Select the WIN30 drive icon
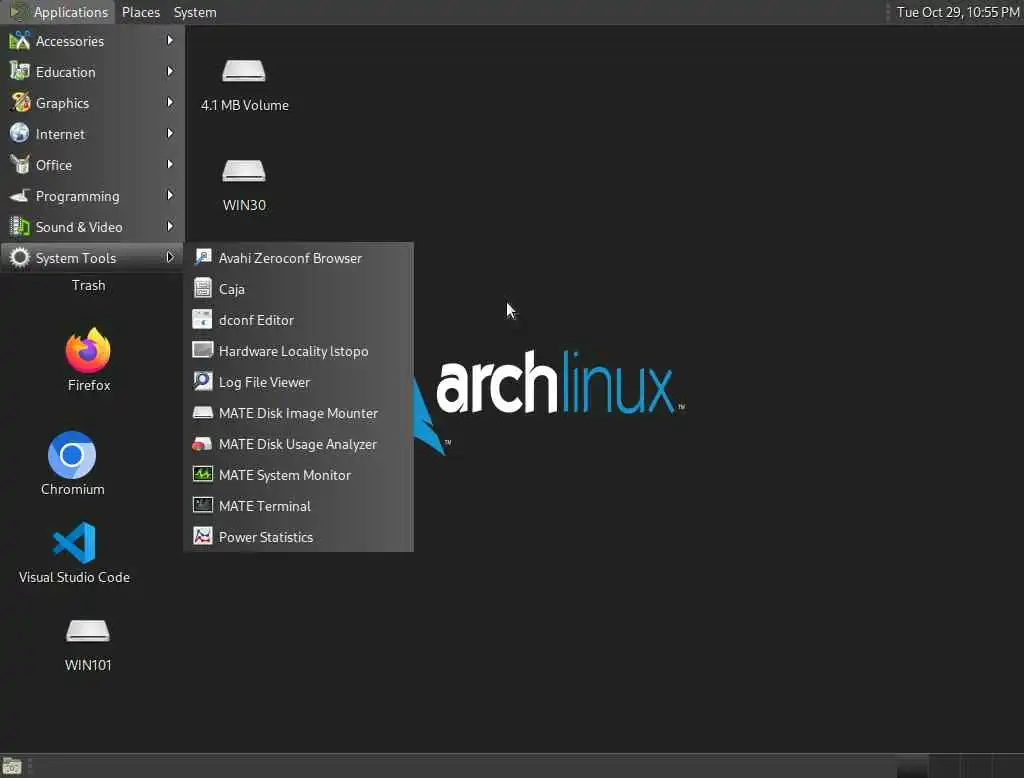 click(x=244, y=171)
